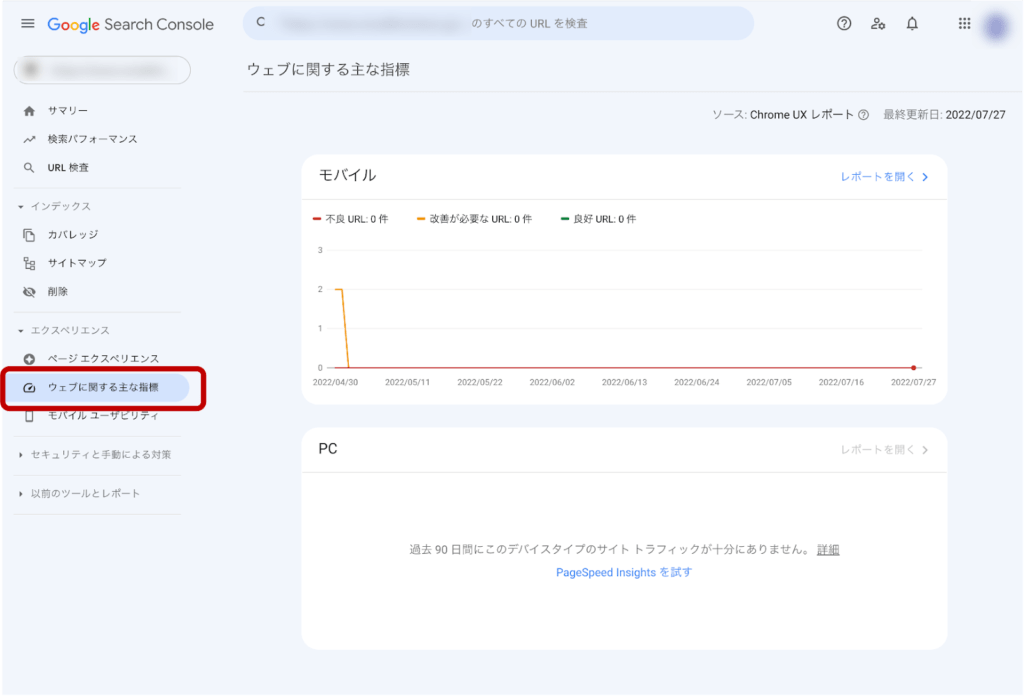Select モバイル ユーザビリティ in sidebar
1024x696 pixels.
102,416
